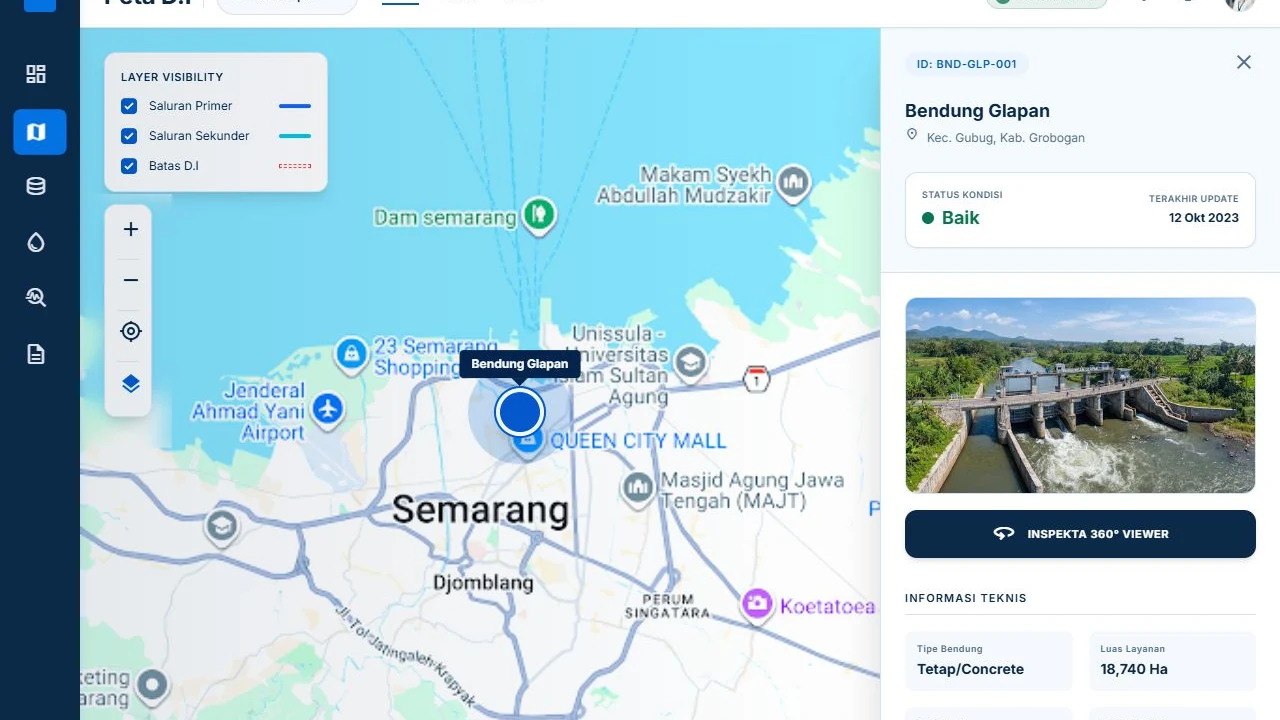Toggle the Saluran Primer layer checkbox
Viewport: 1280px width, 720px height.
click(129, 106)
